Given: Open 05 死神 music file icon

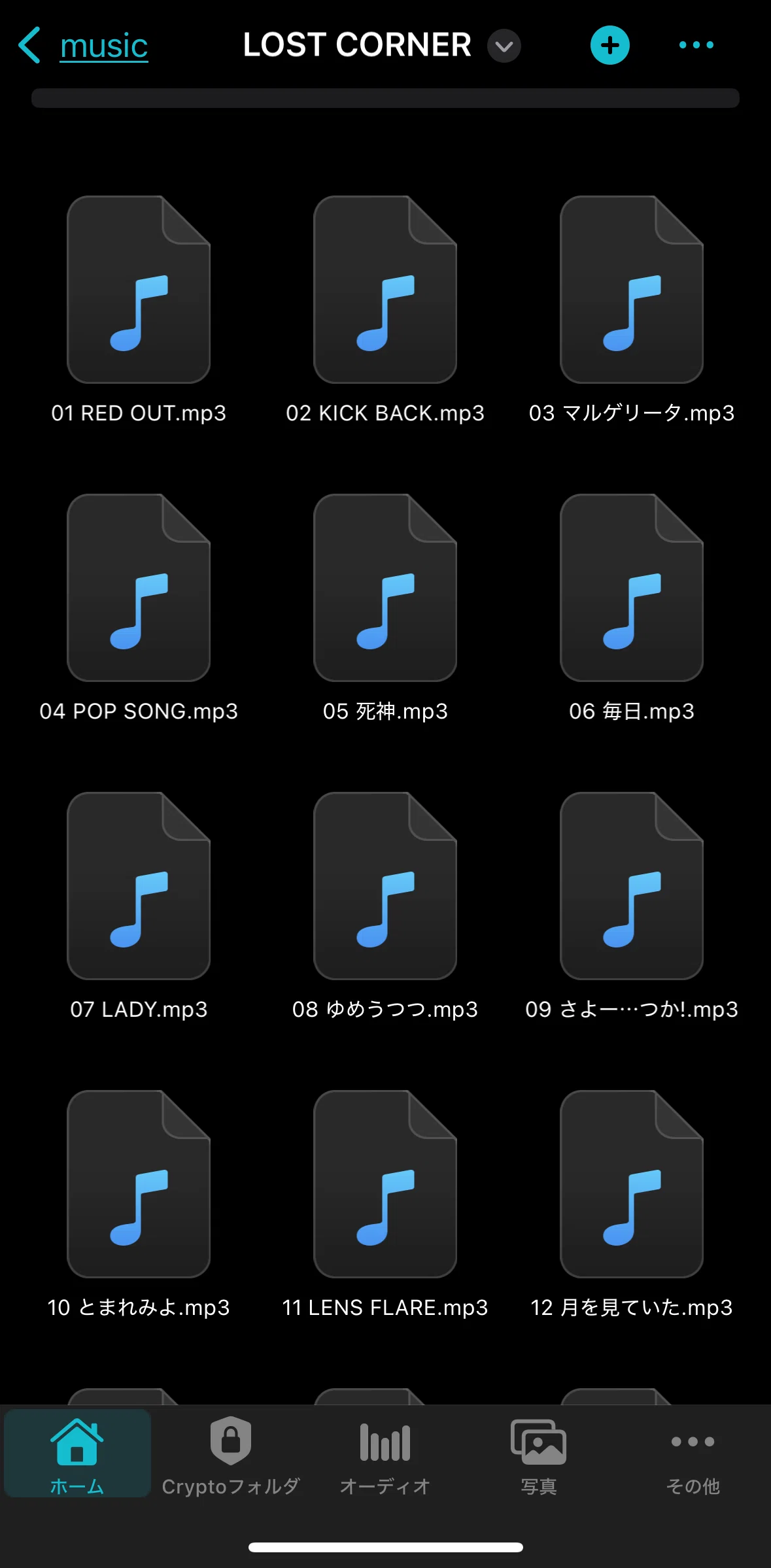Looking at the screenshot, I should 385,587.
